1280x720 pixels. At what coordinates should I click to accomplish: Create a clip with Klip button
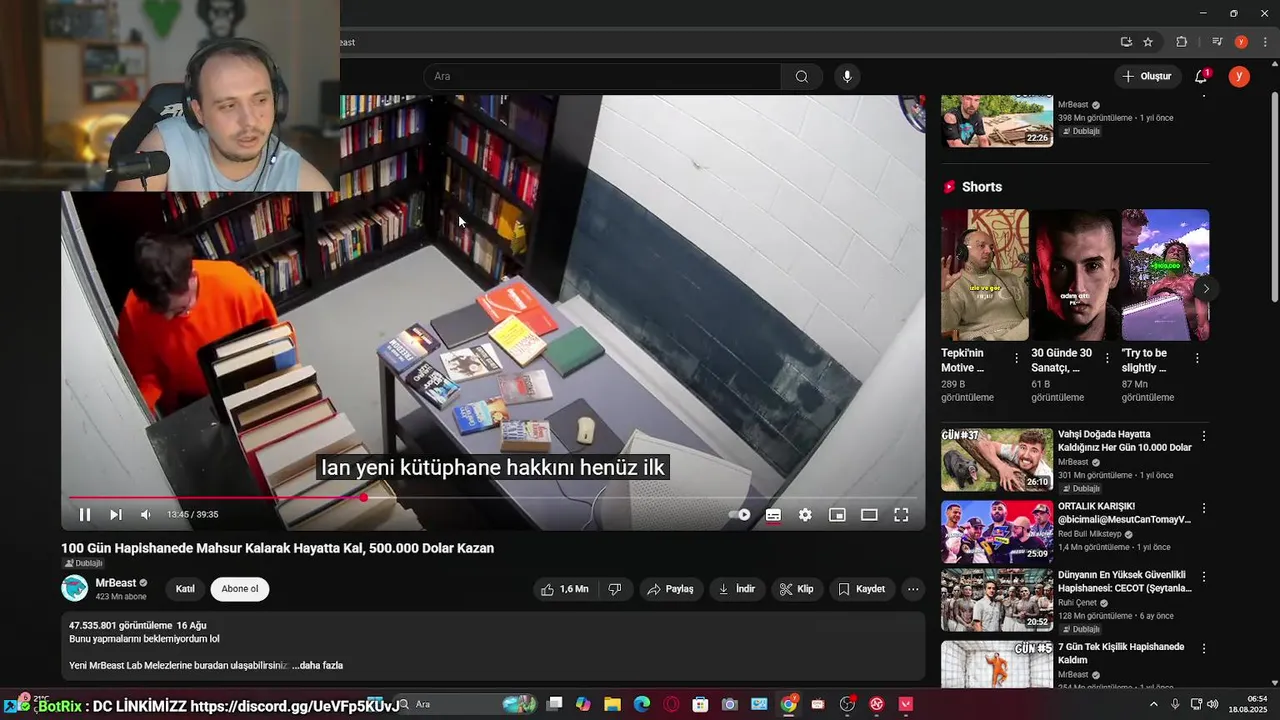click(x=796, y=589)
